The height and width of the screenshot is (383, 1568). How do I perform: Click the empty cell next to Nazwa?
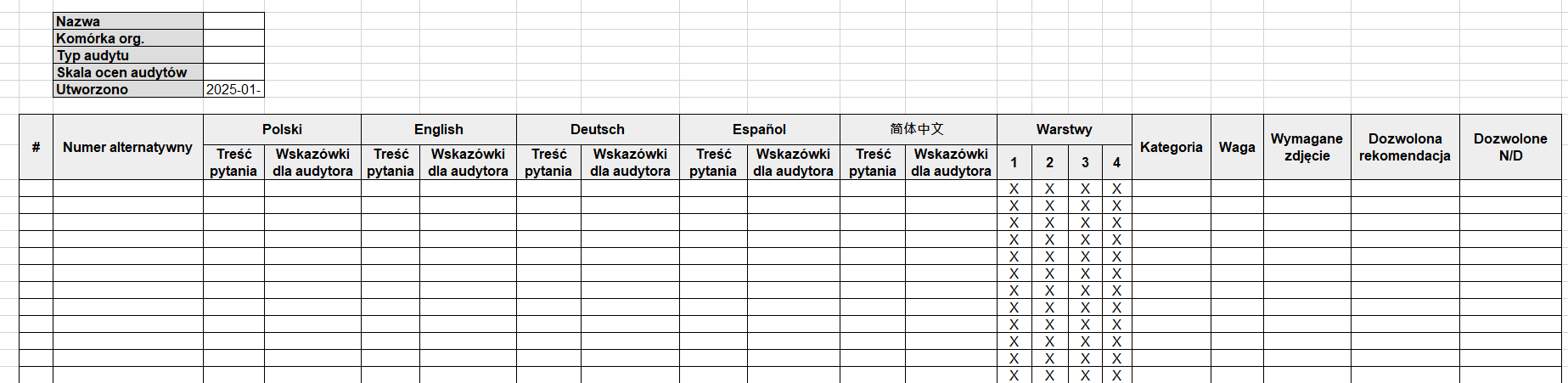coord(233,21)
